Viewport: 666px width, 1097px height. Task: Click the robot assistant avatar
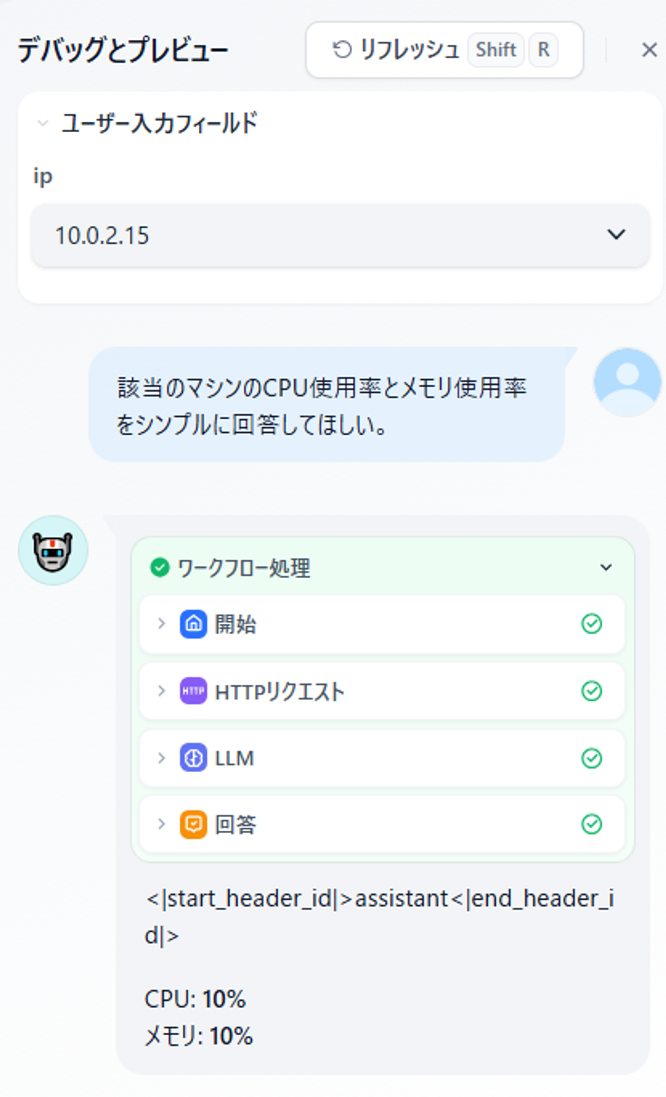click(53, 551)
